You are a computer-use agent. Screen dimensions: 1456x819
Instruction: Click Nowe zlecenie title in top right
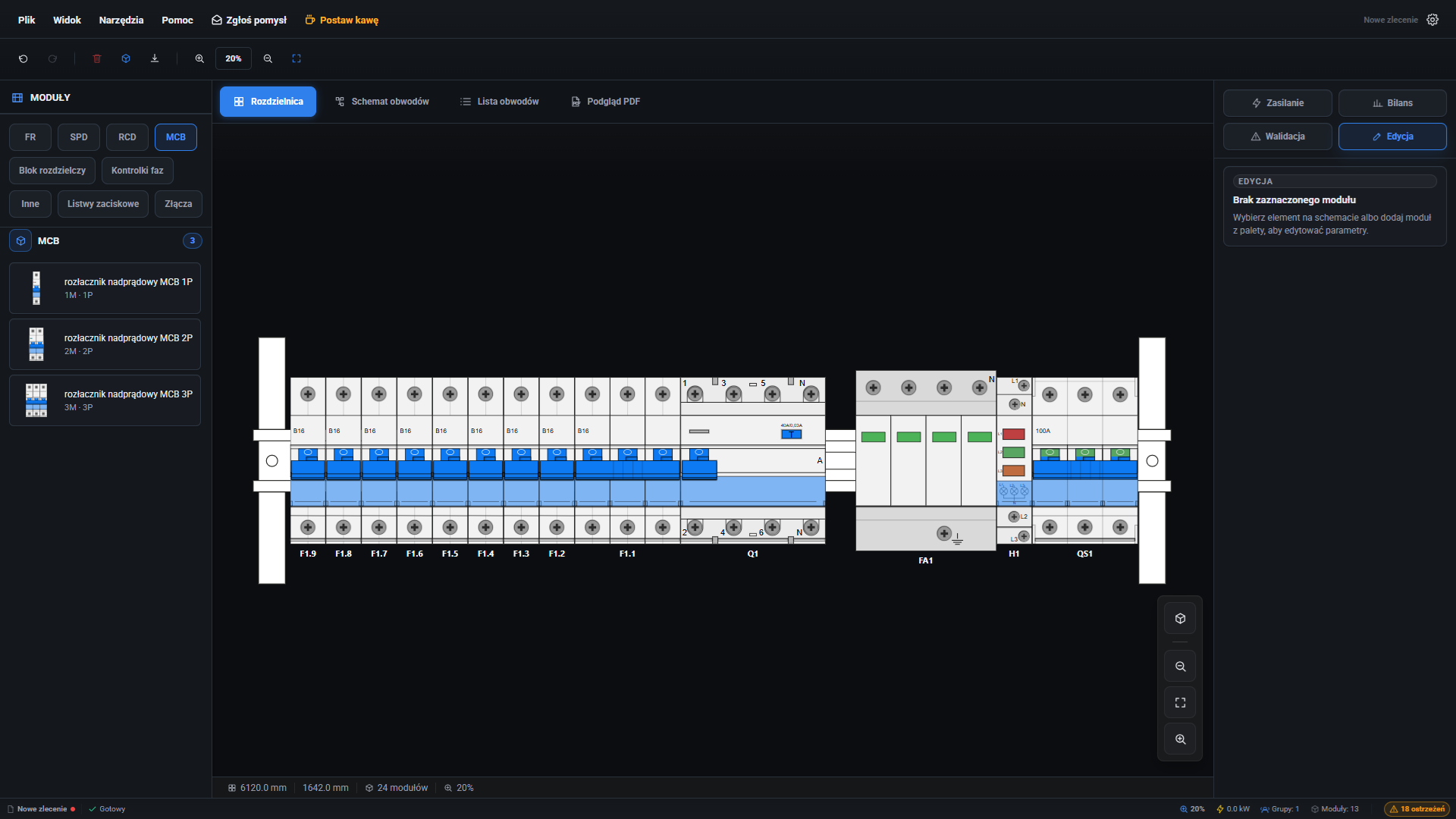pos(1390,20)
